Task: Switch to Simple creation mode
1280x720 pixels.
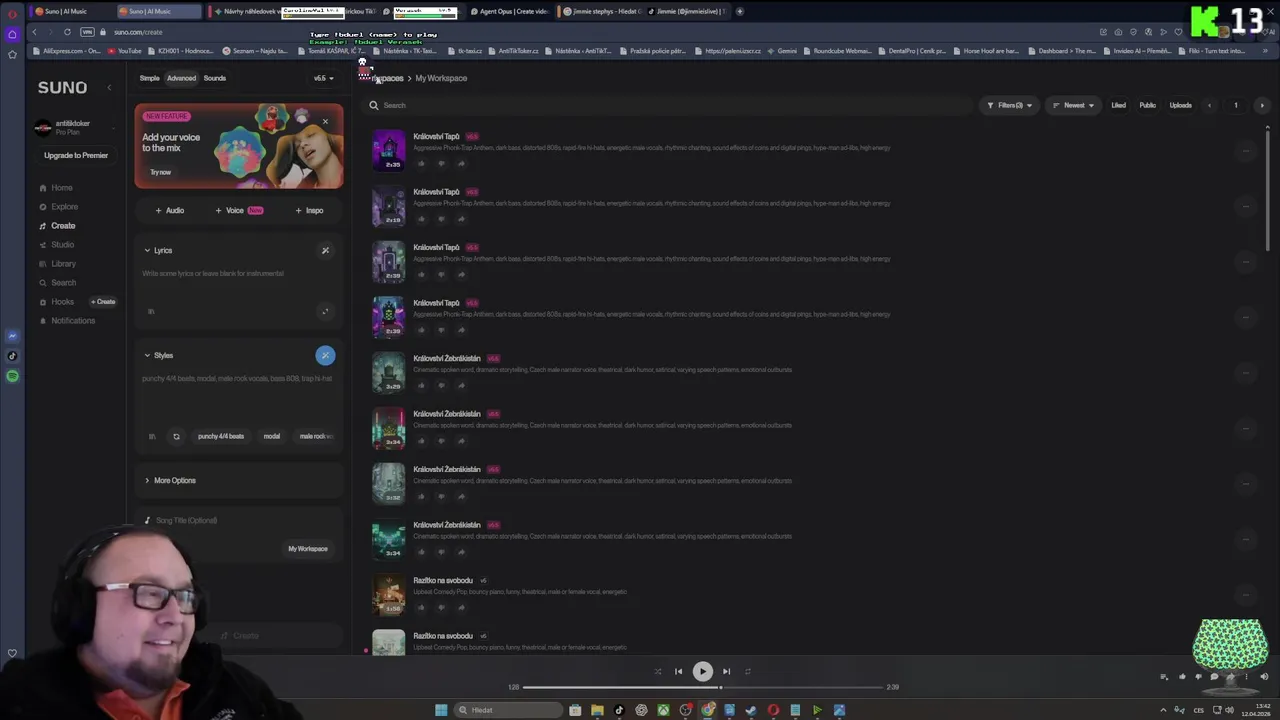Action: 149,78
